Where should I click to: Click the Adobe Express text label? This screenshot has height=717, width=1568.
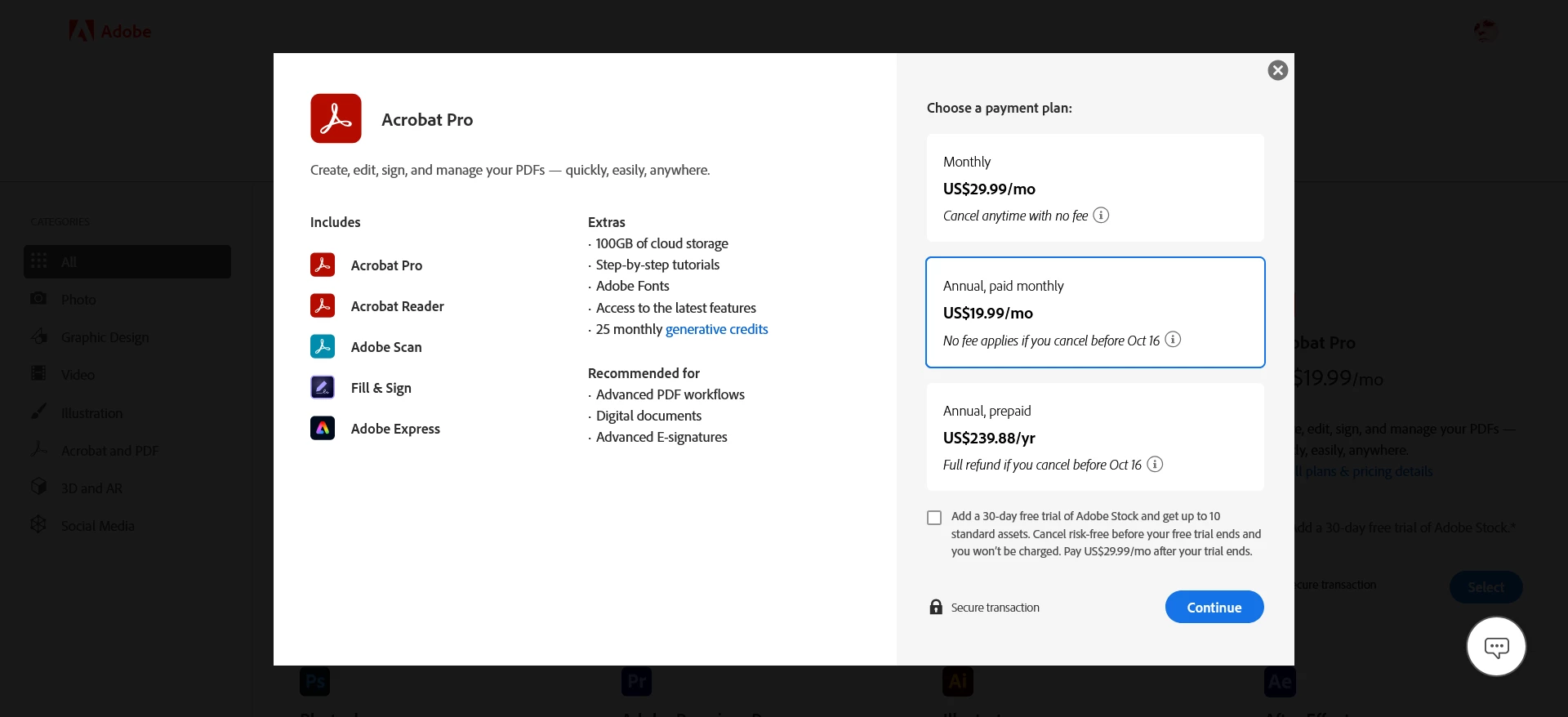395,429
